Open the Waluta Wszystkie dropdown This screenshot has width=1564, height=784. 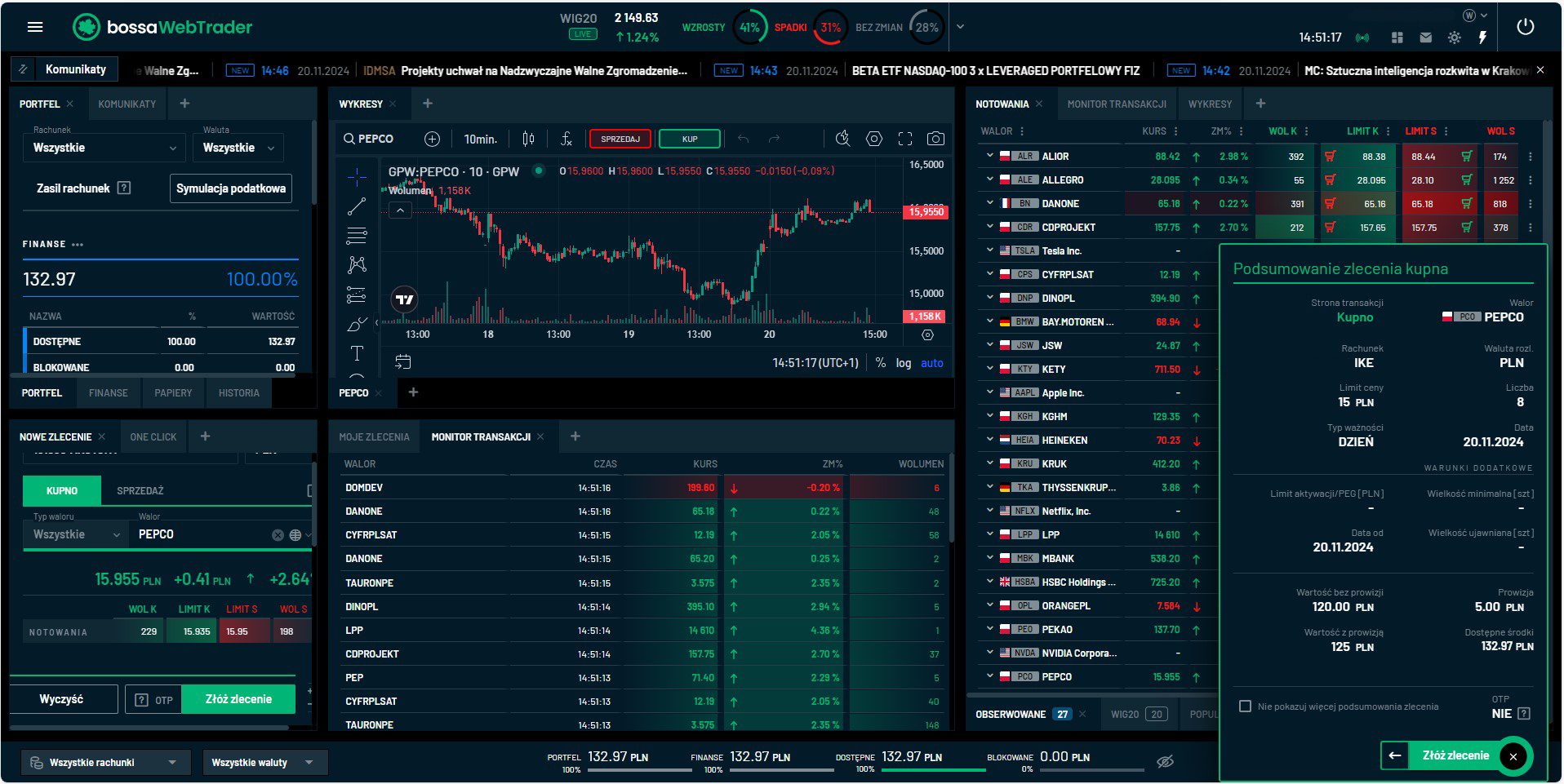point(238,148)
